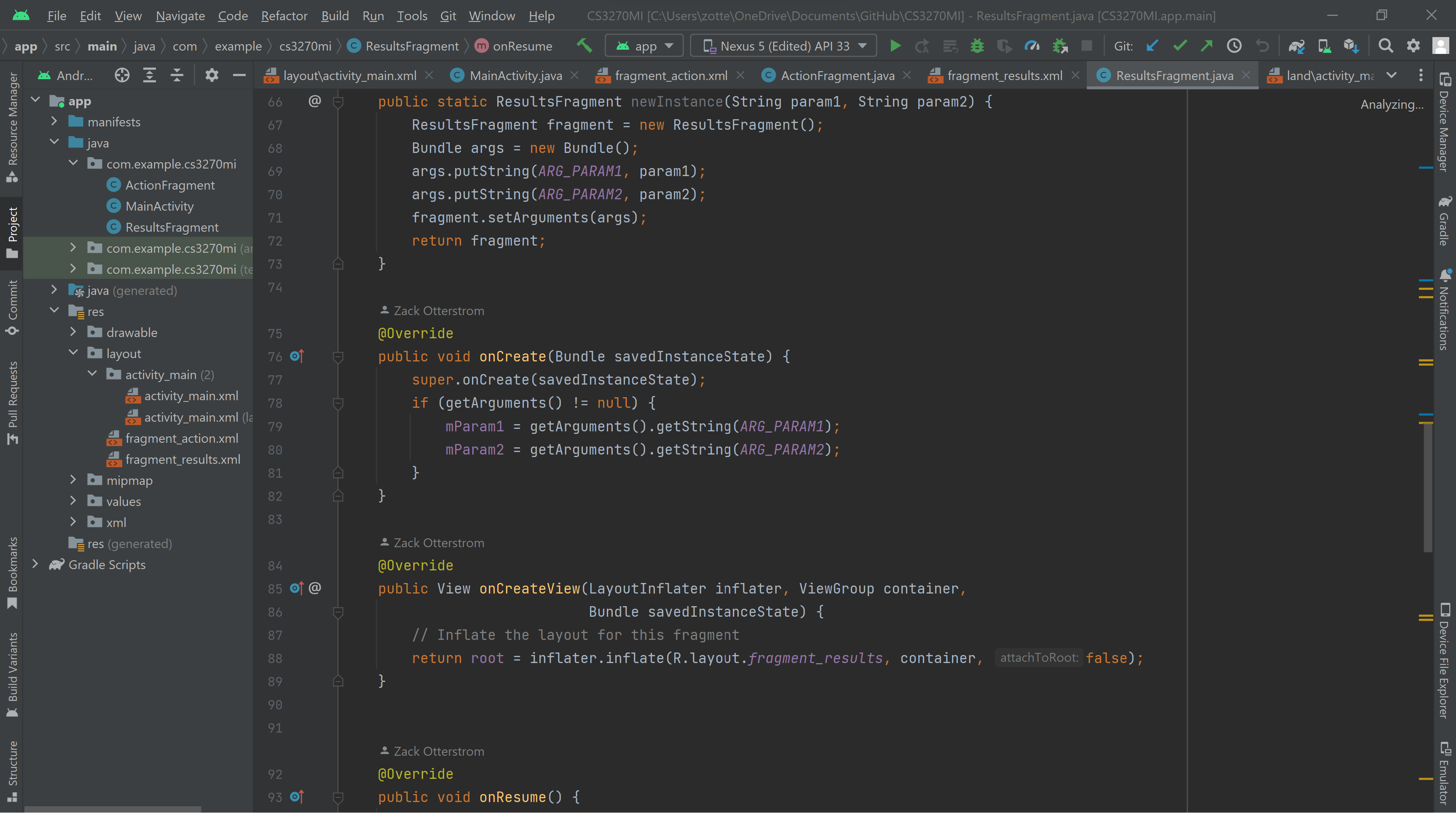The image size is (1456, 813).
Task: Toggle the Gradle tool window
Action: [x=1445, y=220]
